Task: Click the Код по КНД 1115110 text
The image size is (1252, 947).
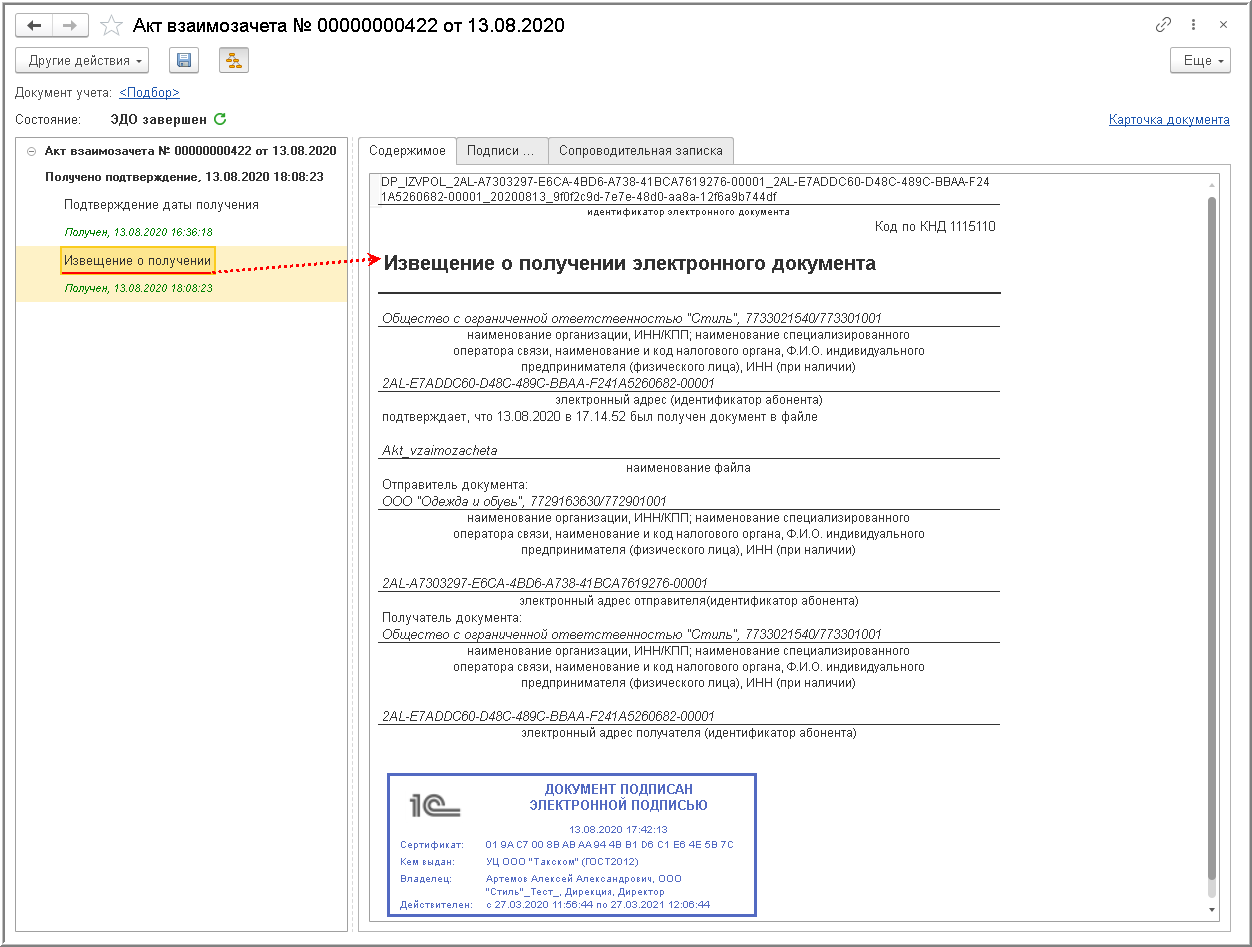Action: (935, 227)
